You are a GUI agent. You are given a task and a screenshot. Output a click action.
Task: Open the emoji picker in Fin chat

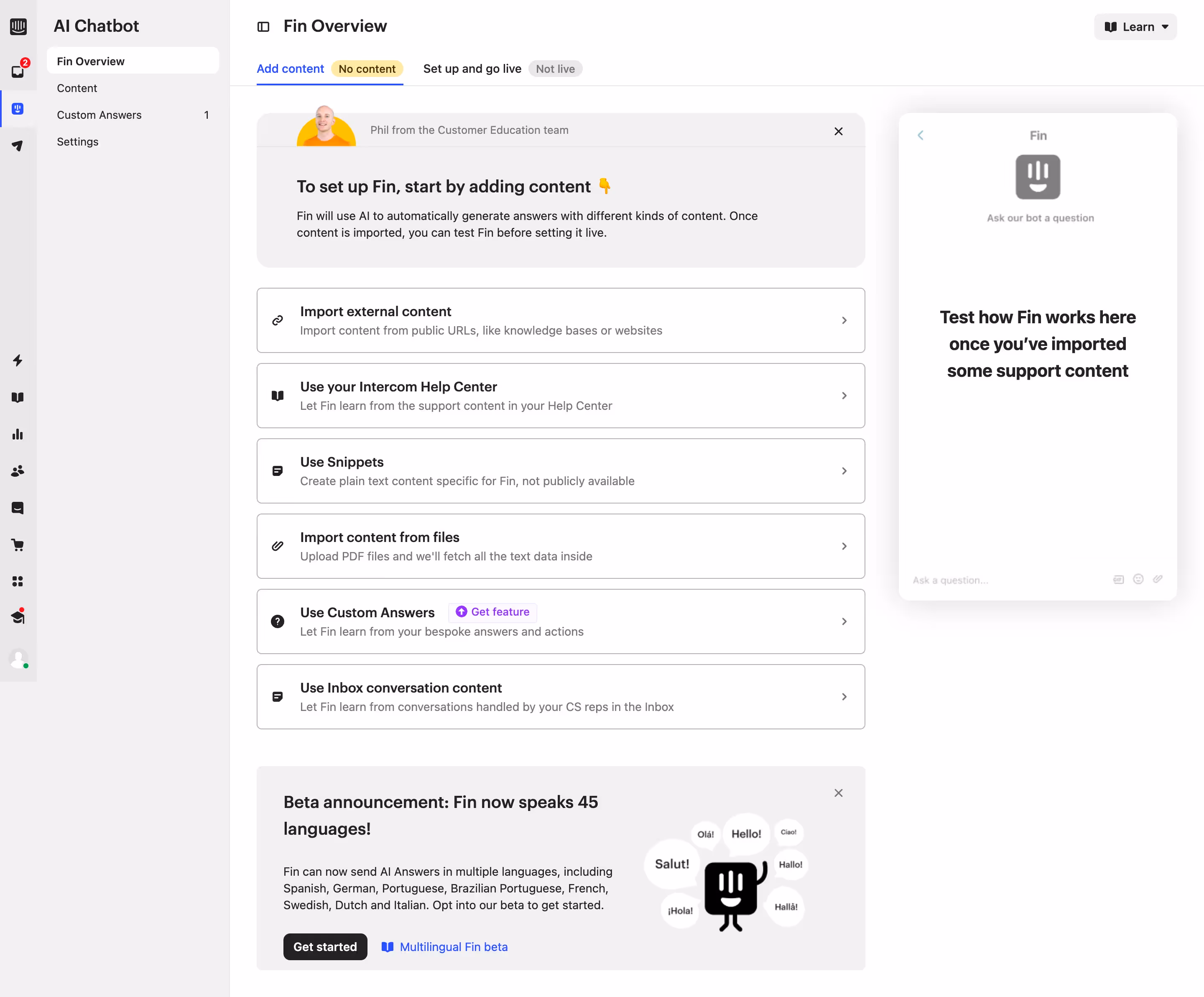pos(1138,579)
